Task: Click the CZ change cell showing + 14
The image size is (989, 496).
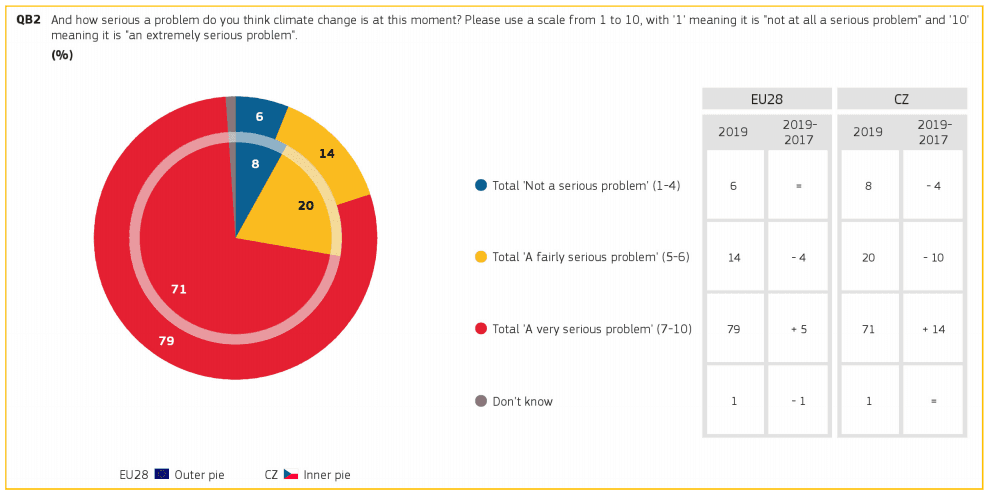Action: (x=932, y=329)
